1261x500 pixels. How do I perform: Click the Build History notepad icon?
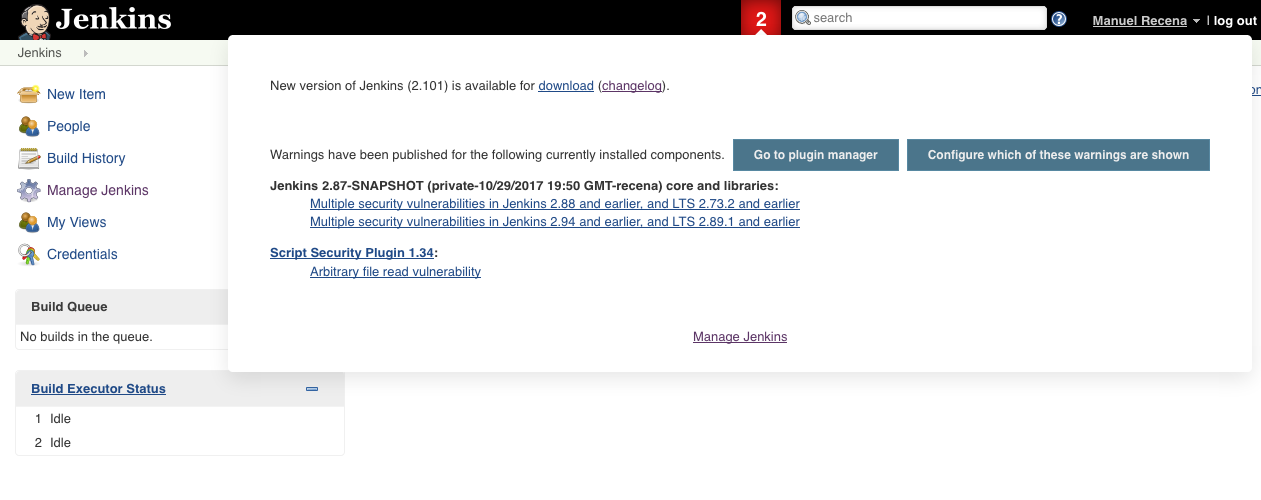click(x=29, y=158)
